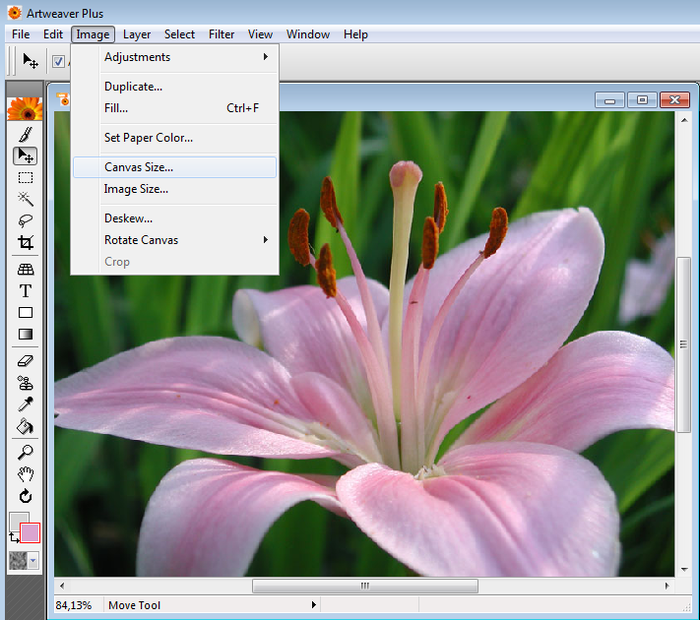Choose Set Paper Color...
Image resolution: width=700 pixels, height=620 pixels.
coord(175,137)
